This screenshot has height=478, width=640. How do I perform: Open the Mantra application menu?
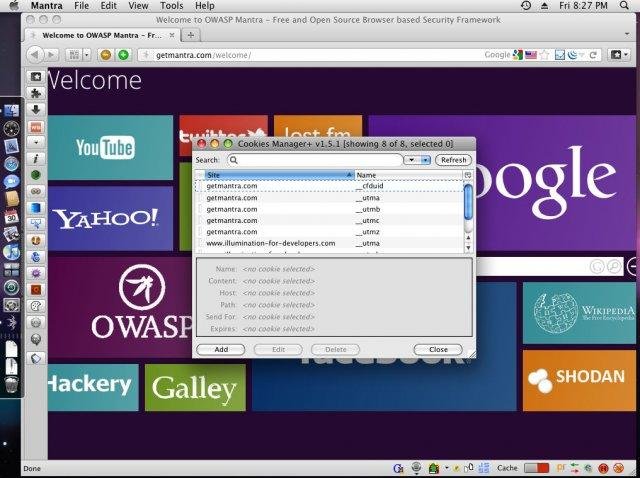click(x=47, y=6)
